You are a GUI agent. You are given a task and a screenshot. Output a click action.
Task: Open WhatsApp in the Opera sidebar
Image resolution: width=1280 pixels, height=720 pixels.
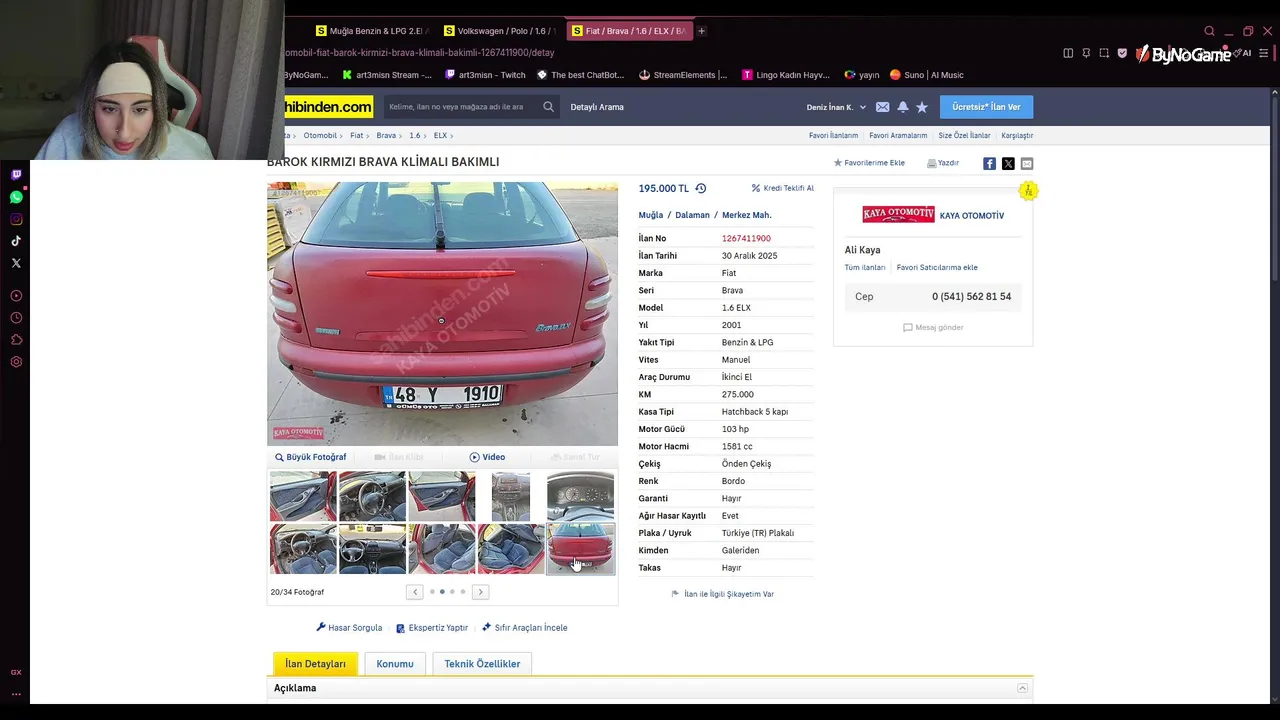click(x=16, y=197)
